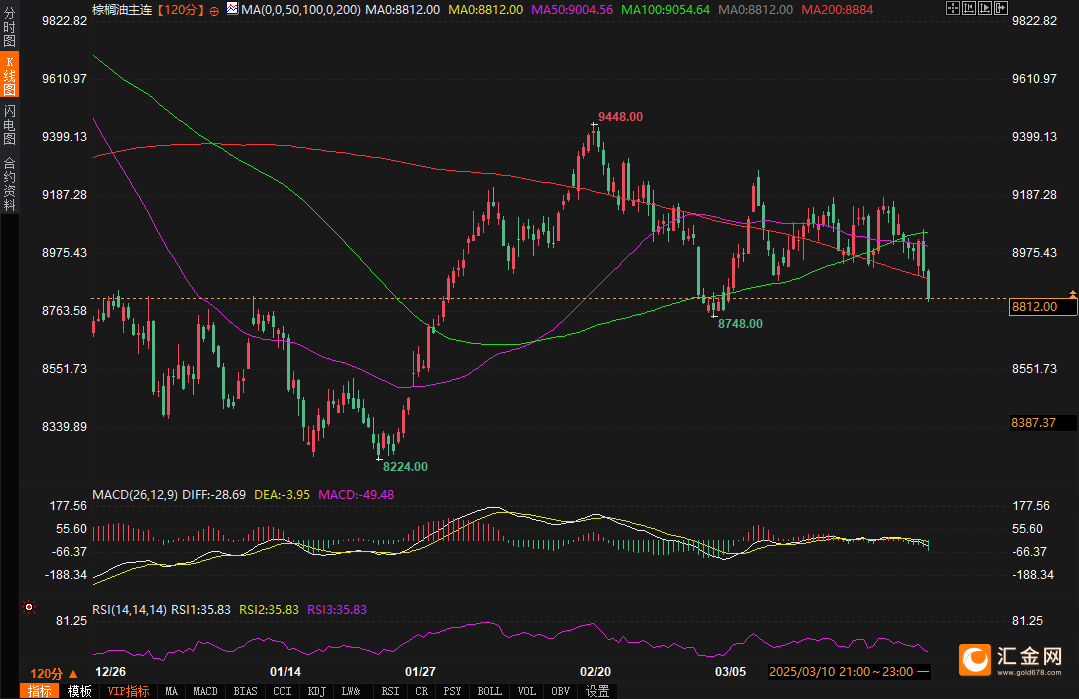Click the crosshair cursor icon at top right
This screenshot has height=699, width=1079.
[x=953, y=8]
